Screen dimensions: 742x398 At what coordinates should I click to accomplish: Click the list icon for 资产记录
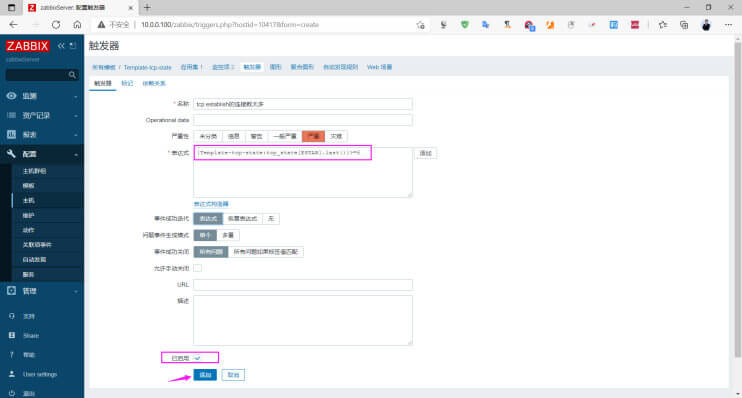coord(11,115)
